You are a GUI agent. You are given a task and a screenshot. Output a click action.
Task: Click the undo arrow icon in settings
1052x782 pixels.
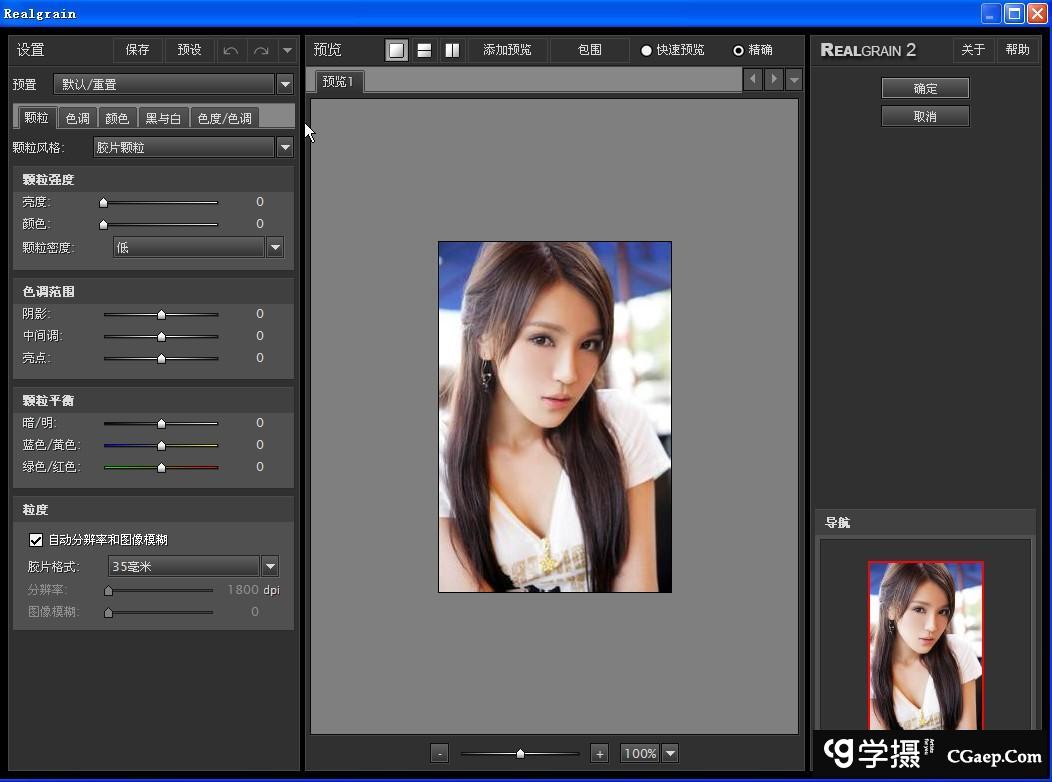231,50
